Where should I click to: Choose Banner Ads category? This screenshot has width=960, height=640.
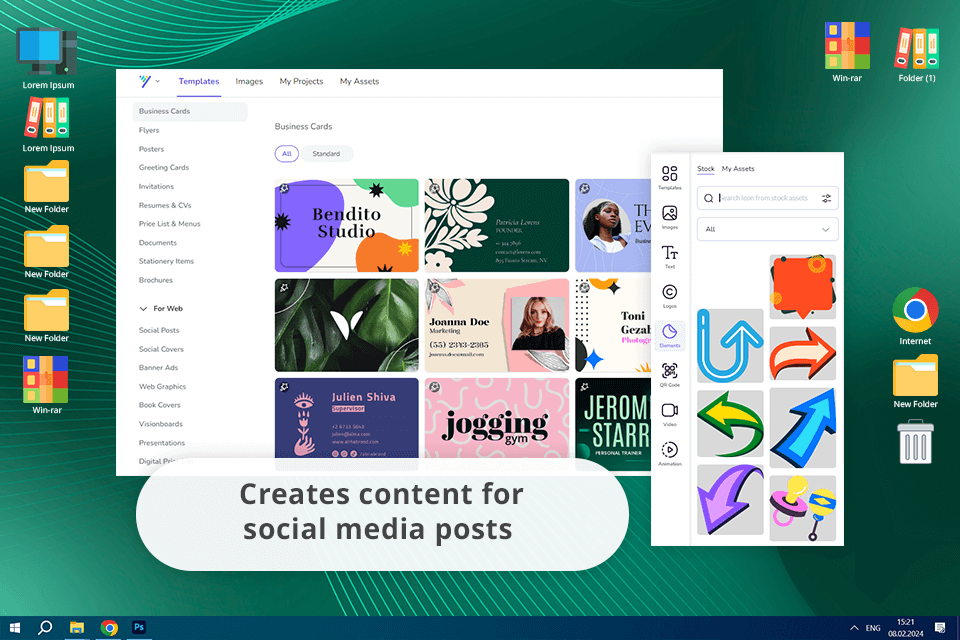(x=159, y=368)
